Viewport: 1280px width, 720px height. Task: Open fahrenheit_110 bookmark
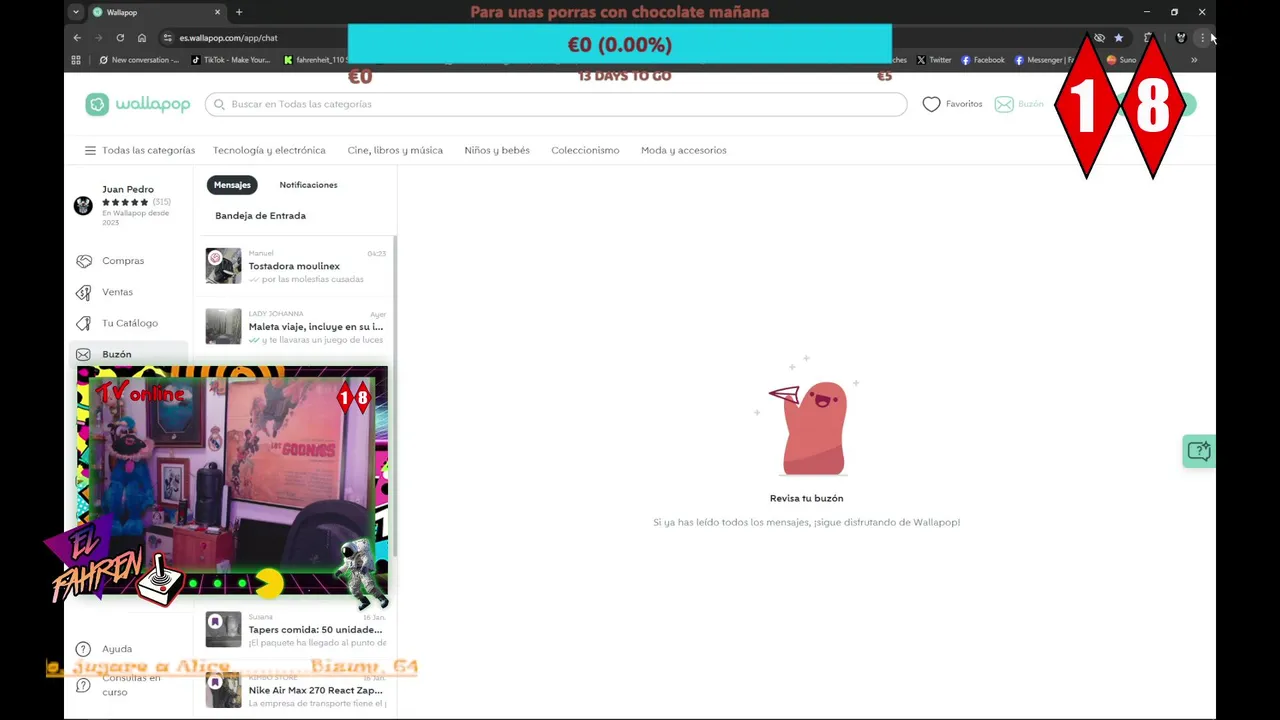point(314,60)
